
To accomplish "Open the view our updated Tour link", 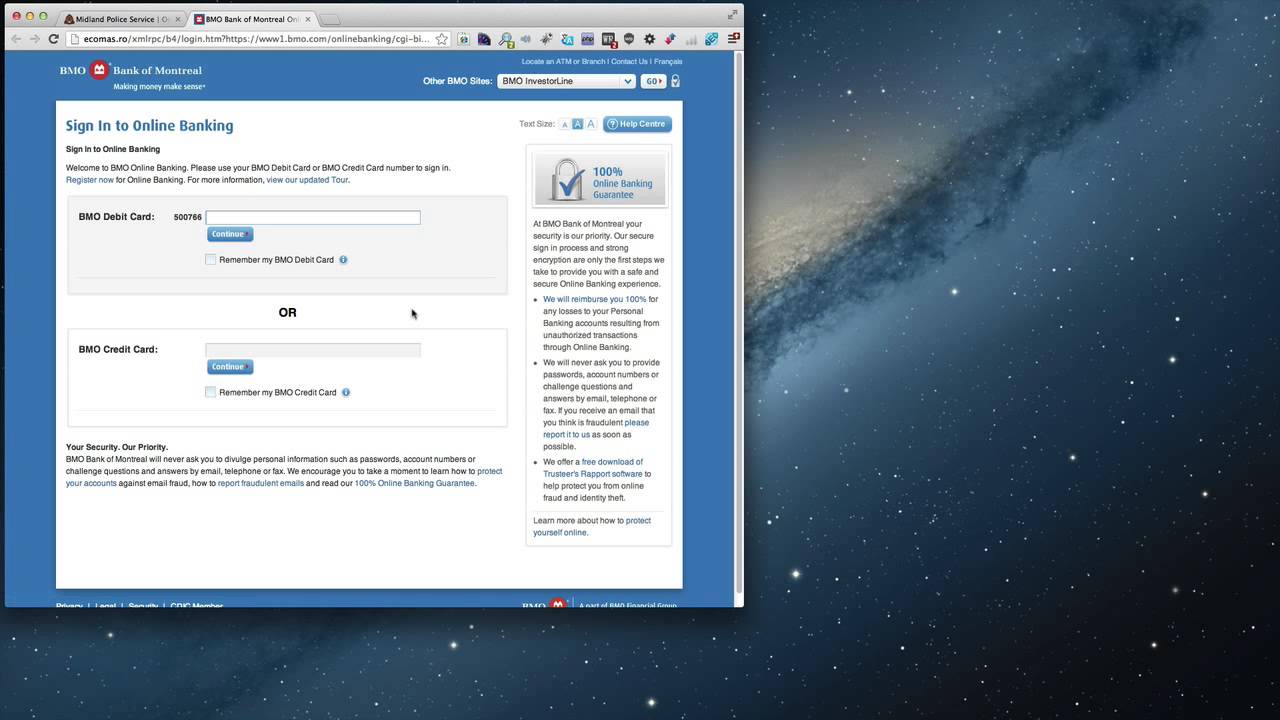I will point(307,180).
